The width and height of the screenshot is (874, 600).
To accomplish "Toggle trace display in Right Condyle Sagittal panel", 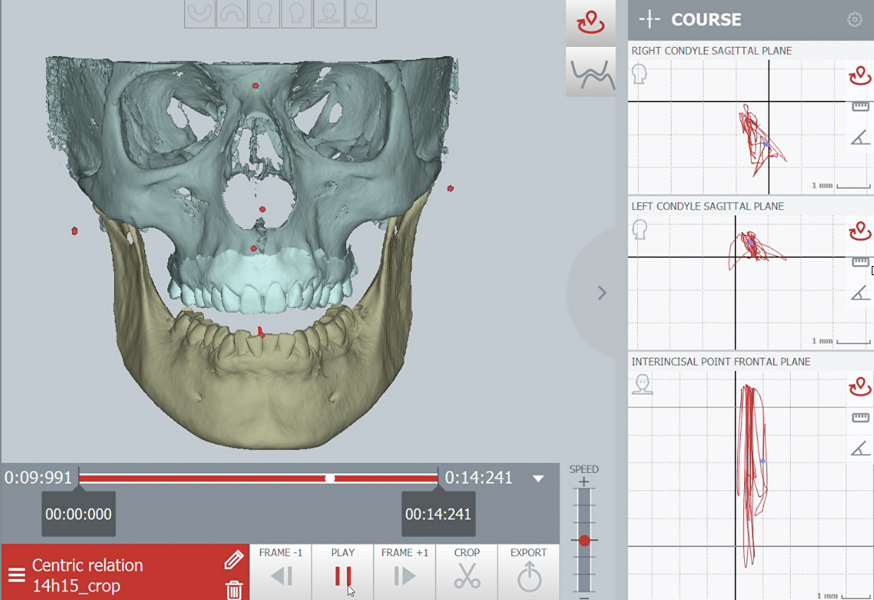I will 859,76.
